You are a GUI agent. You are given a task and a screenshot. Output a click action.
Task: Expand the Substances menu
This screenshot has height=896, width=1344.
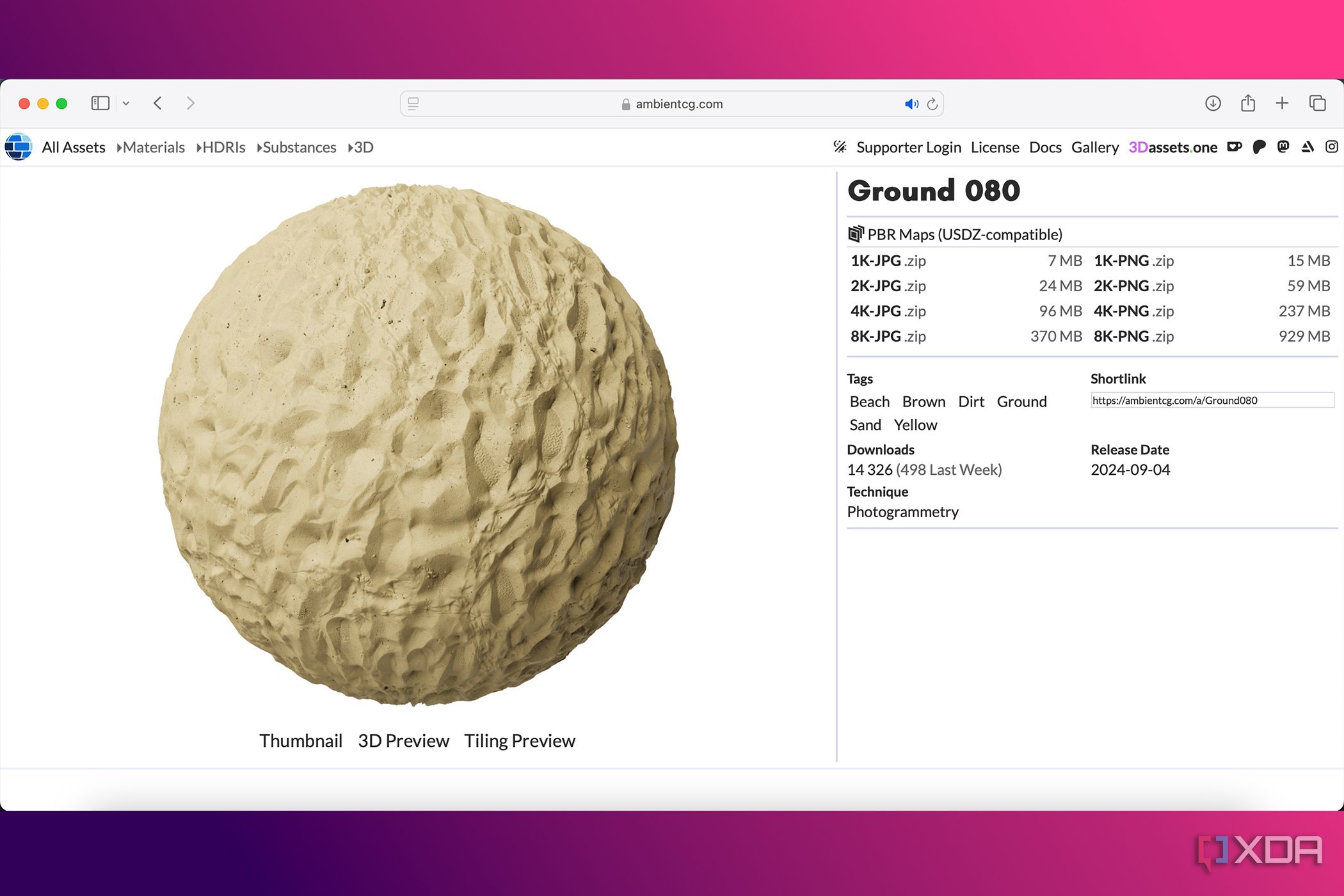pyautogui.click(x=296, y=147)
